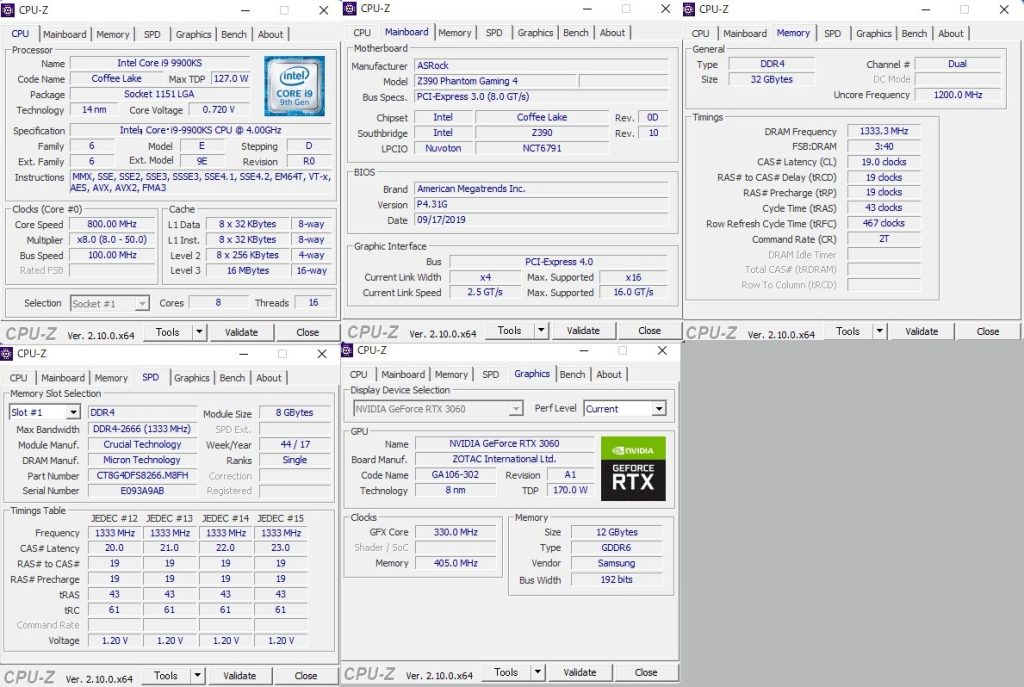The image size is (1024, 687).
Task: Click Core Speed value 800.00 MHz
Action: point(112,224)
